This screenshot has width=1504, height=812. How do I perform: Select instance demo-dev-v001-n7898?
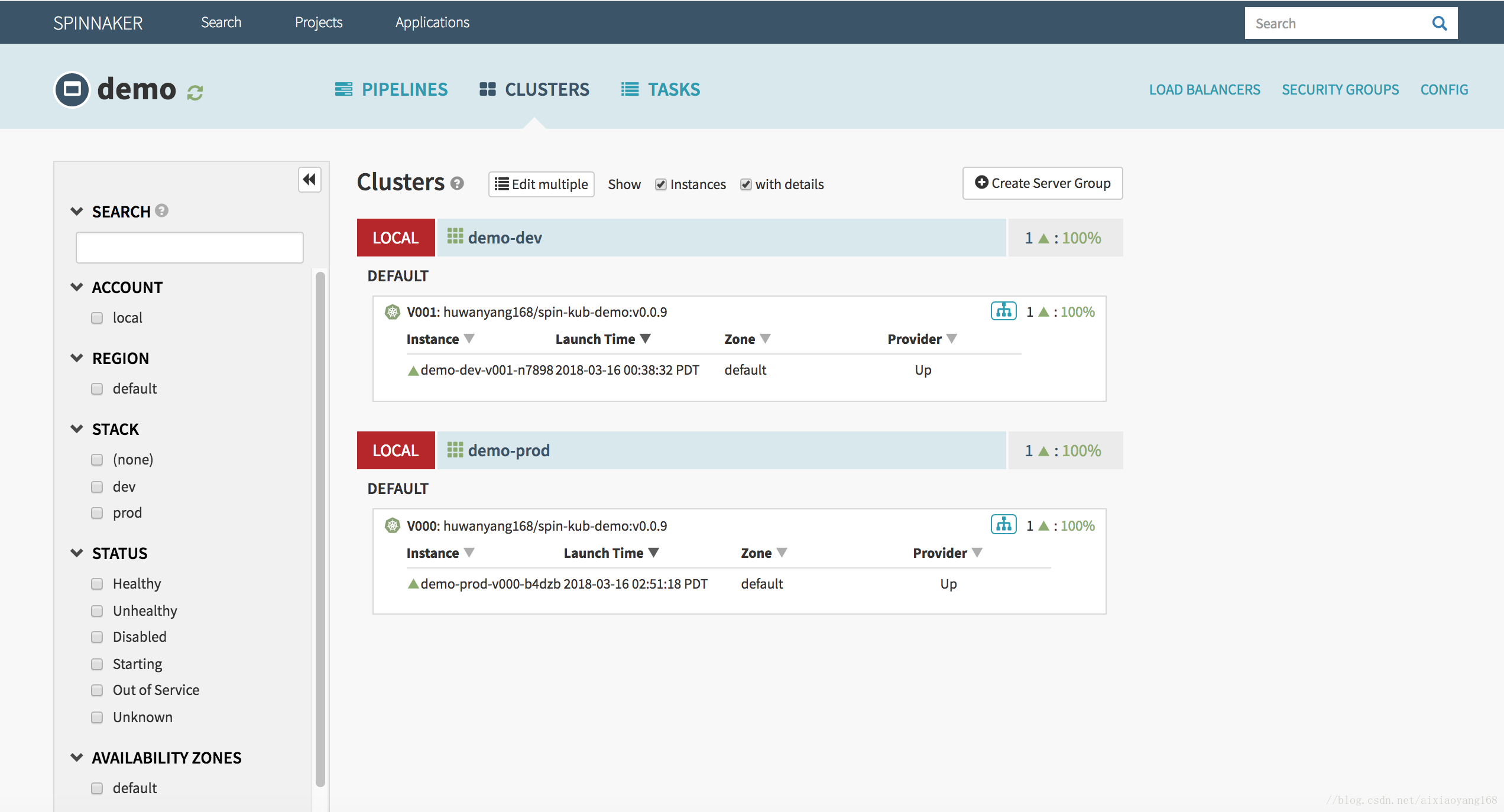click(x=487, y=371)
